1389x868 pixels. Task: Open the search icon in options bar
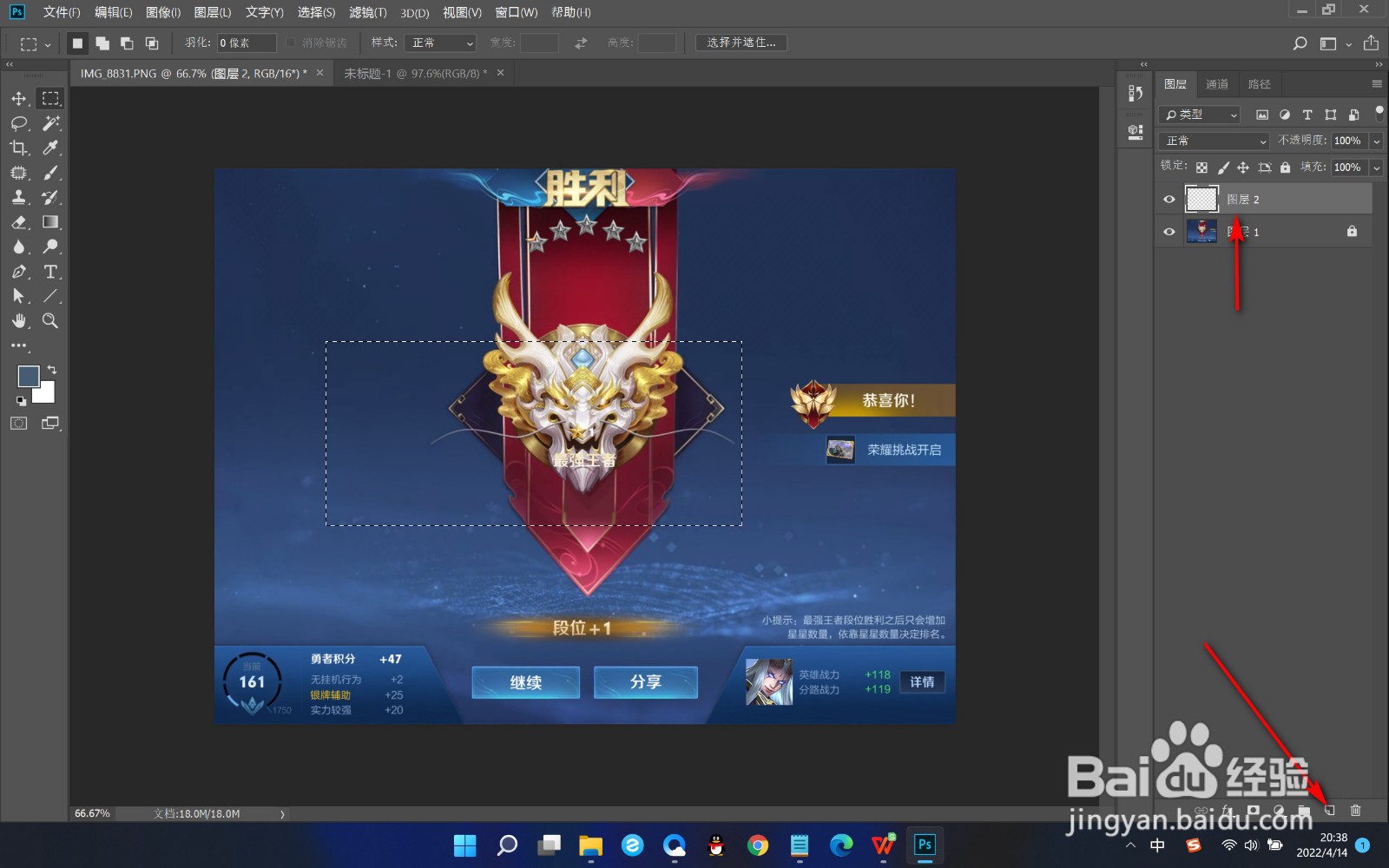1300,43
